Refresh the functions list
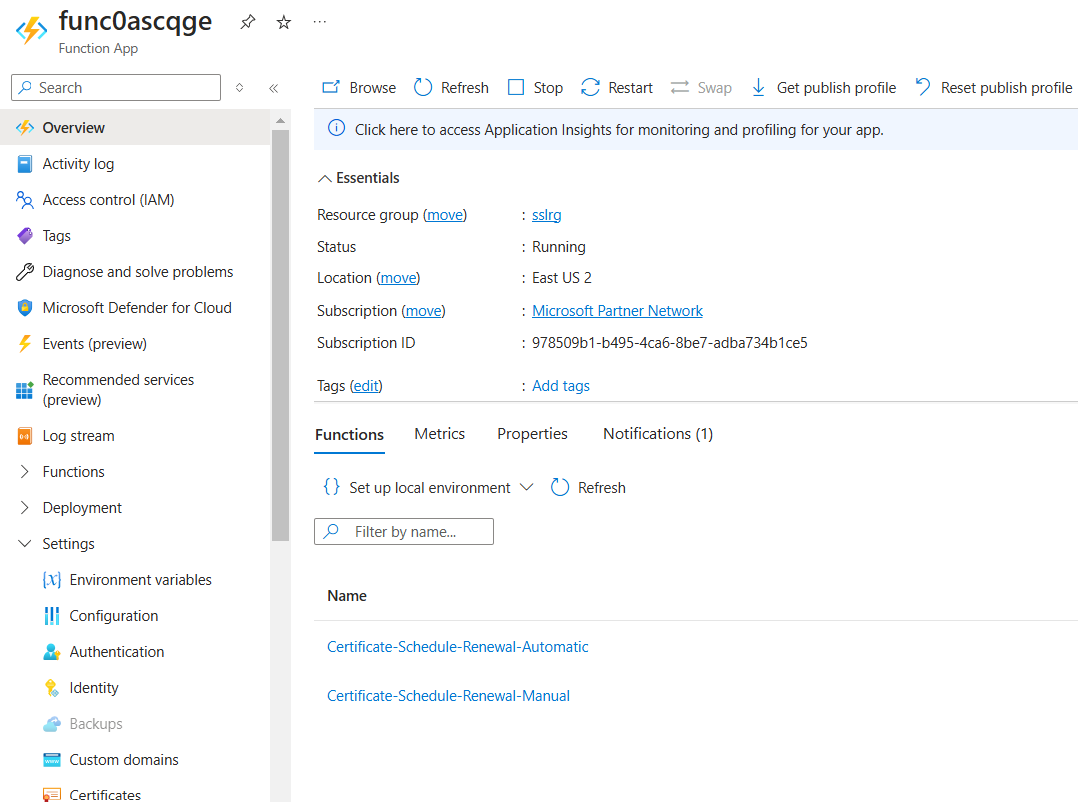The width and height of the screenshot is (1078, 802). click(x=588, y=487)
